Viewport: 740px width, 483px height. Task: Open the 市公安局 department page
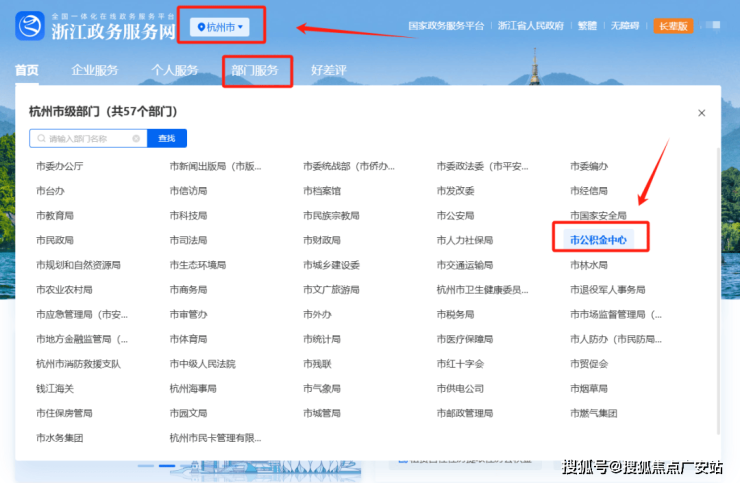click(x=456, y=215)
